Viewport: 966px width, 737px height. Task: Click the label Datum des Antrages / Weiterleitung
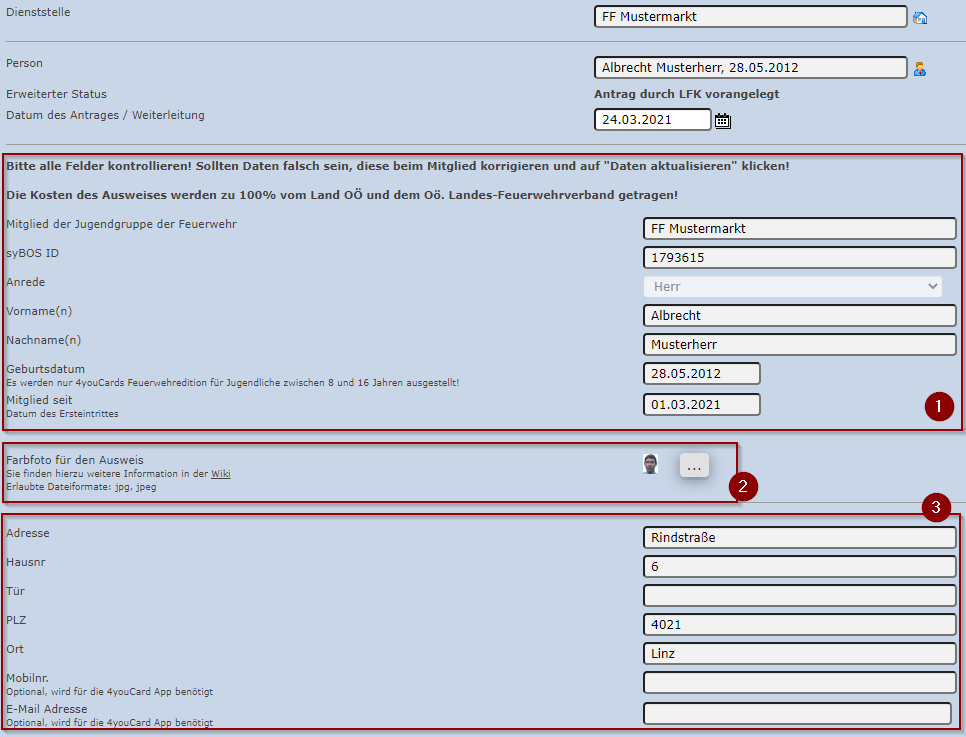(105, 115)
